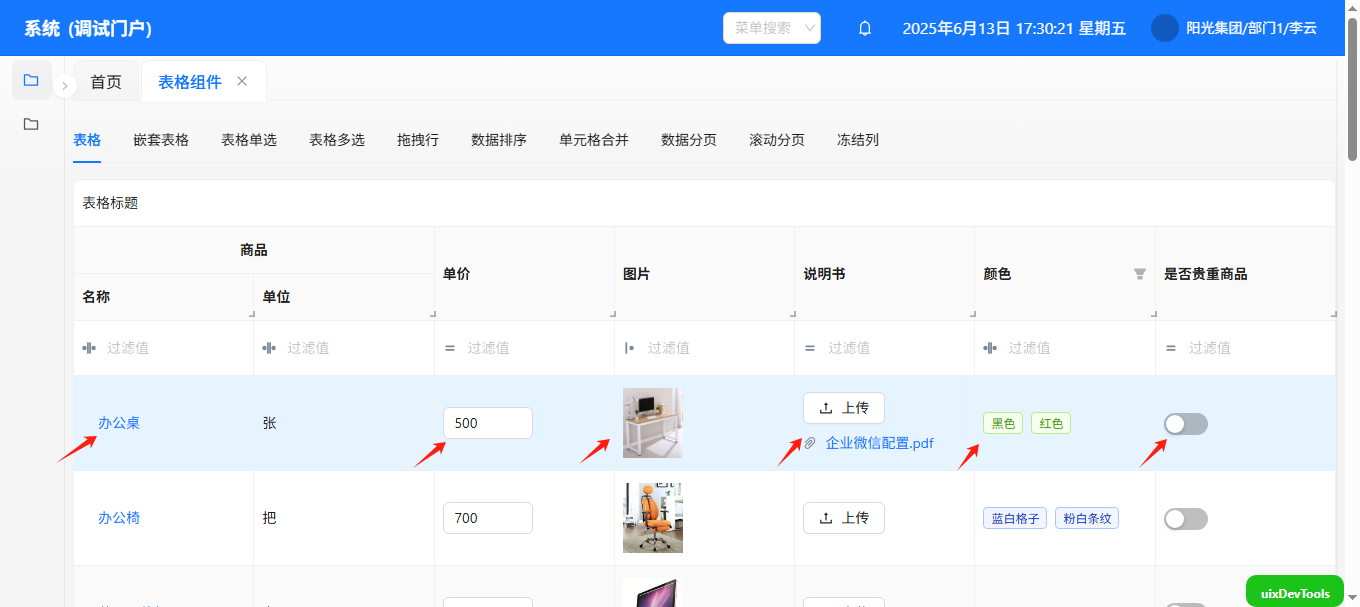Close the 表格组件 tab
The image size is (1360, 607).
242,81
